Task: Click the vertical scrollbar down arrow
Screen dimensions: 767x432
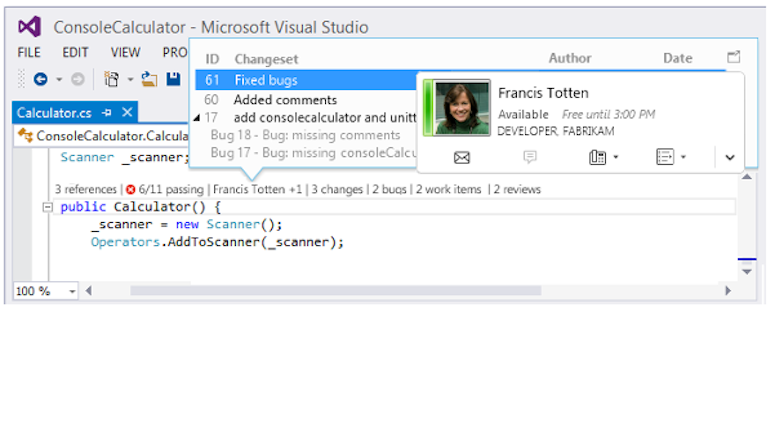Action: (747, 272)
